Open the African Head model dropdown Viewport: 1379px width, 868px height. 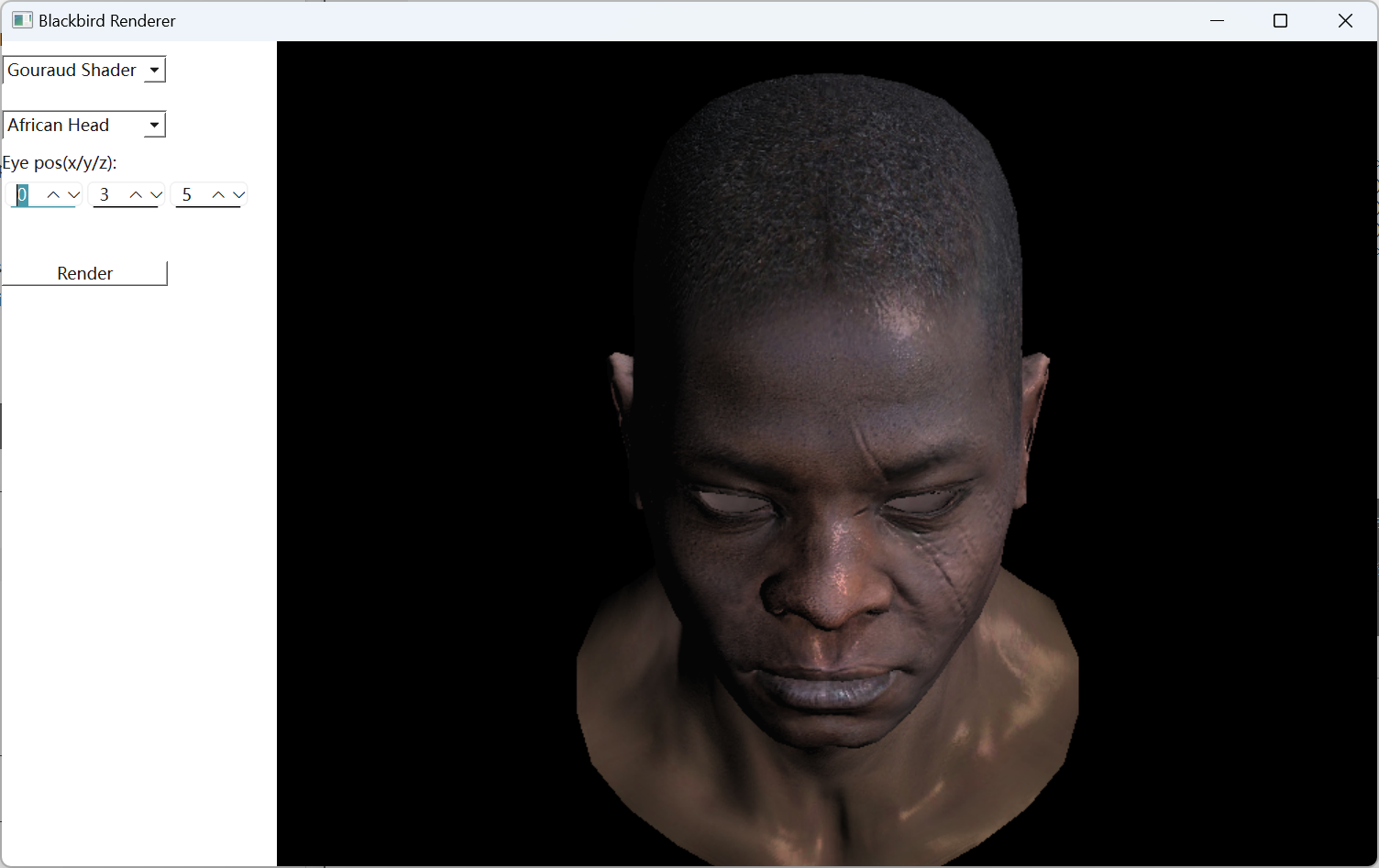coord(84,126)
